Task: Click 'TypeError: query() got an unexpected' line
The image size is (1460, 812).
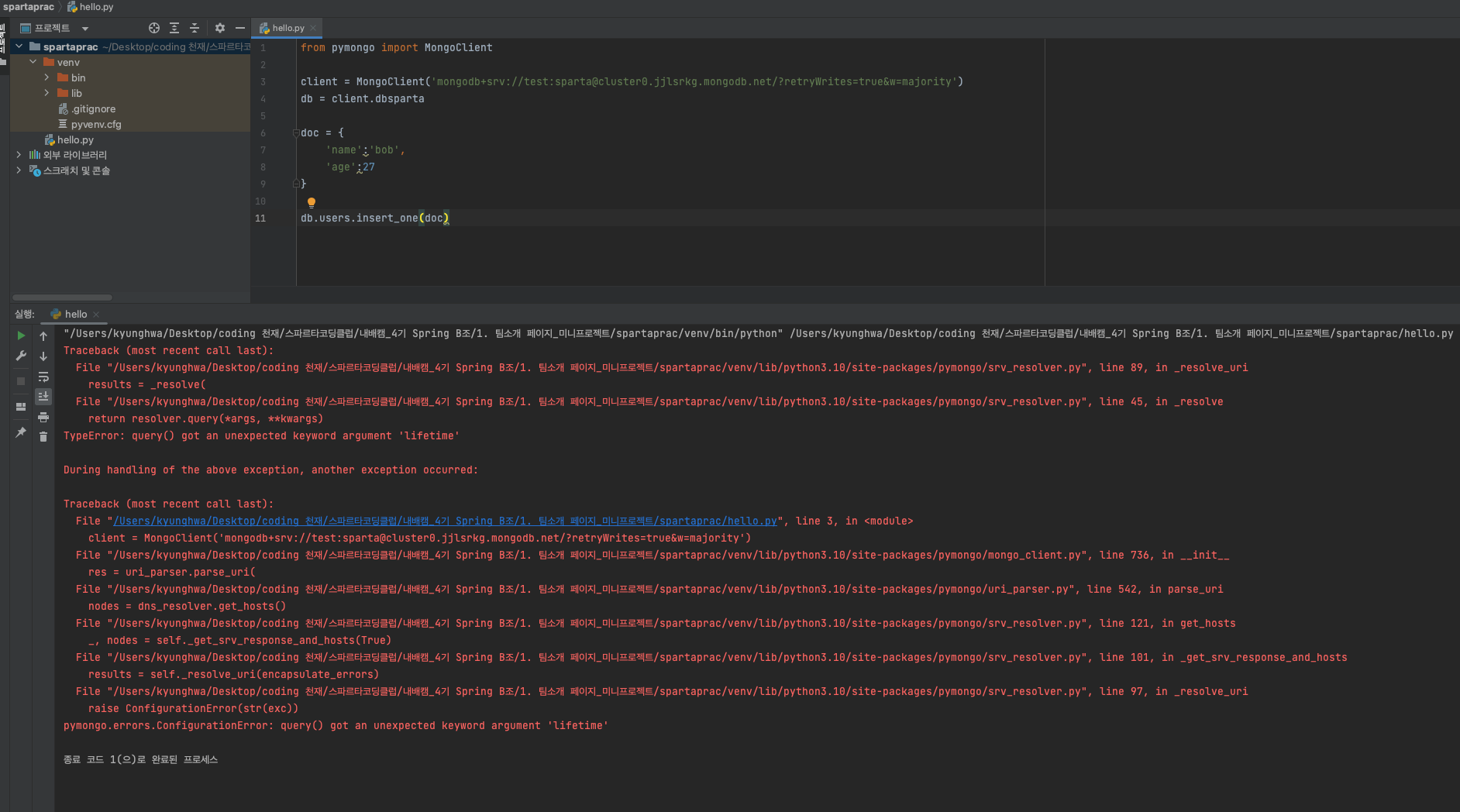Action: [261, 436]
